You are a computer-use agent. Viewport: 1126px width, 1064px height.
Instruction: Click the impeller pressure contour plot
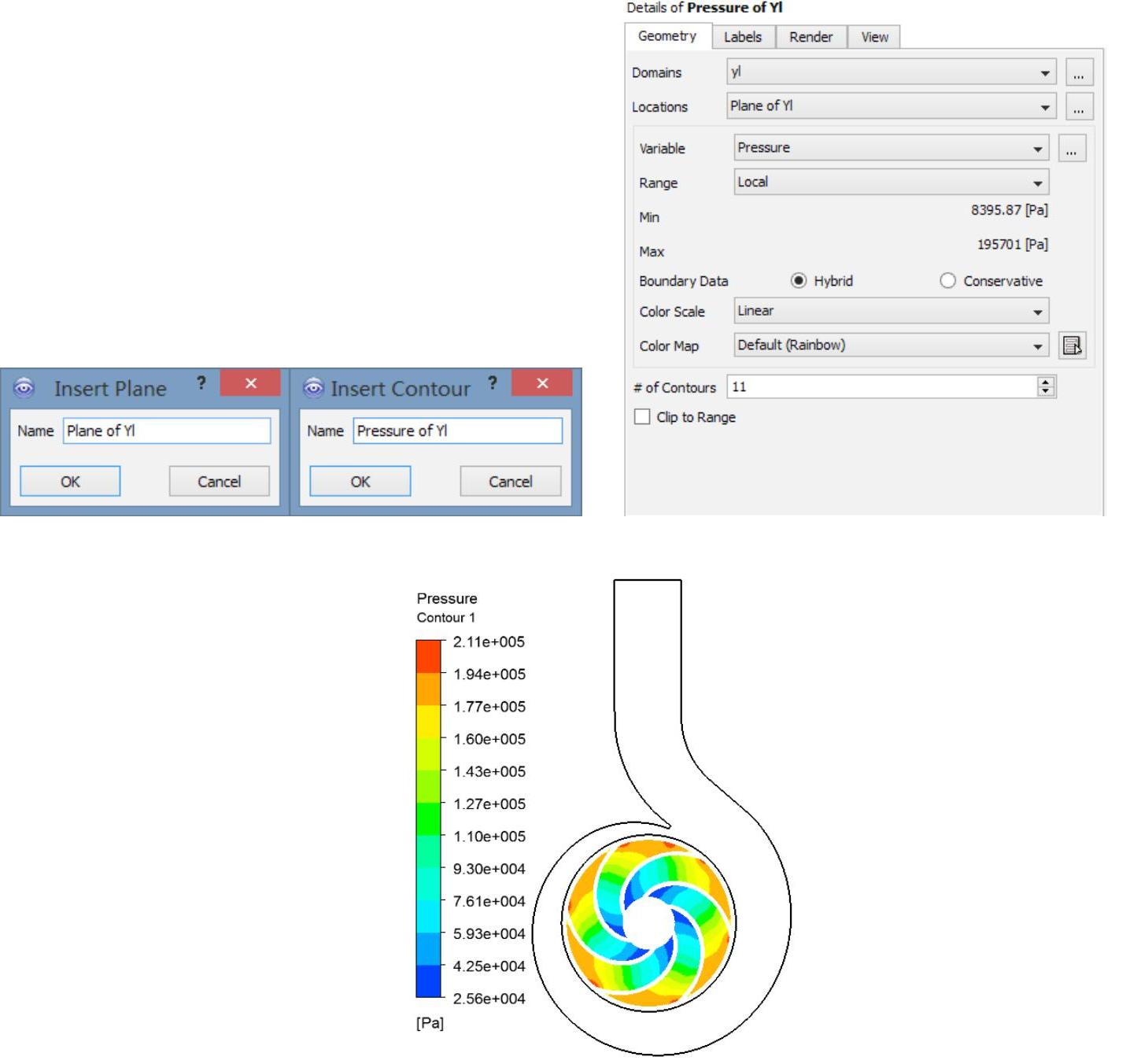(x=648, y=924)
